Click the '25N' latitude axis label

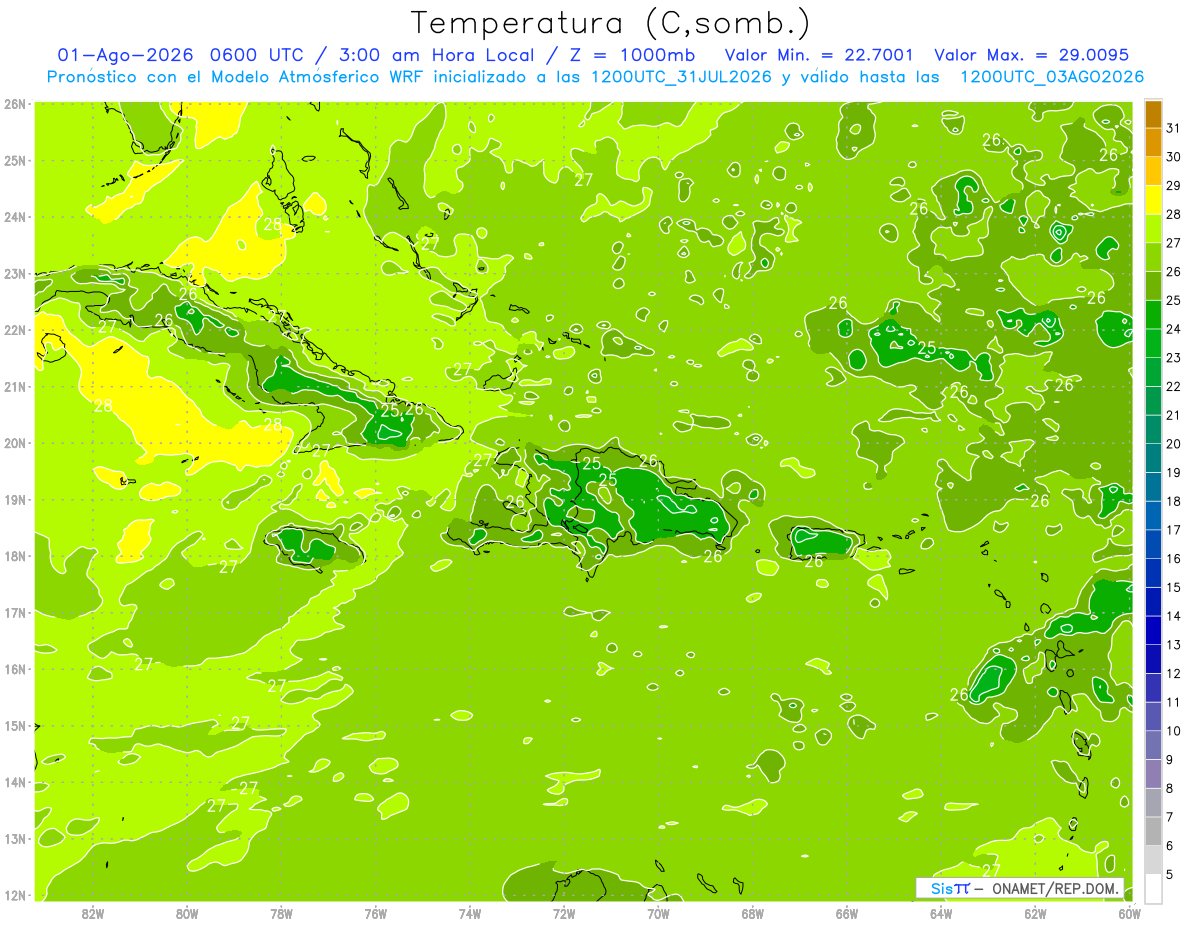tap(14, 160)
